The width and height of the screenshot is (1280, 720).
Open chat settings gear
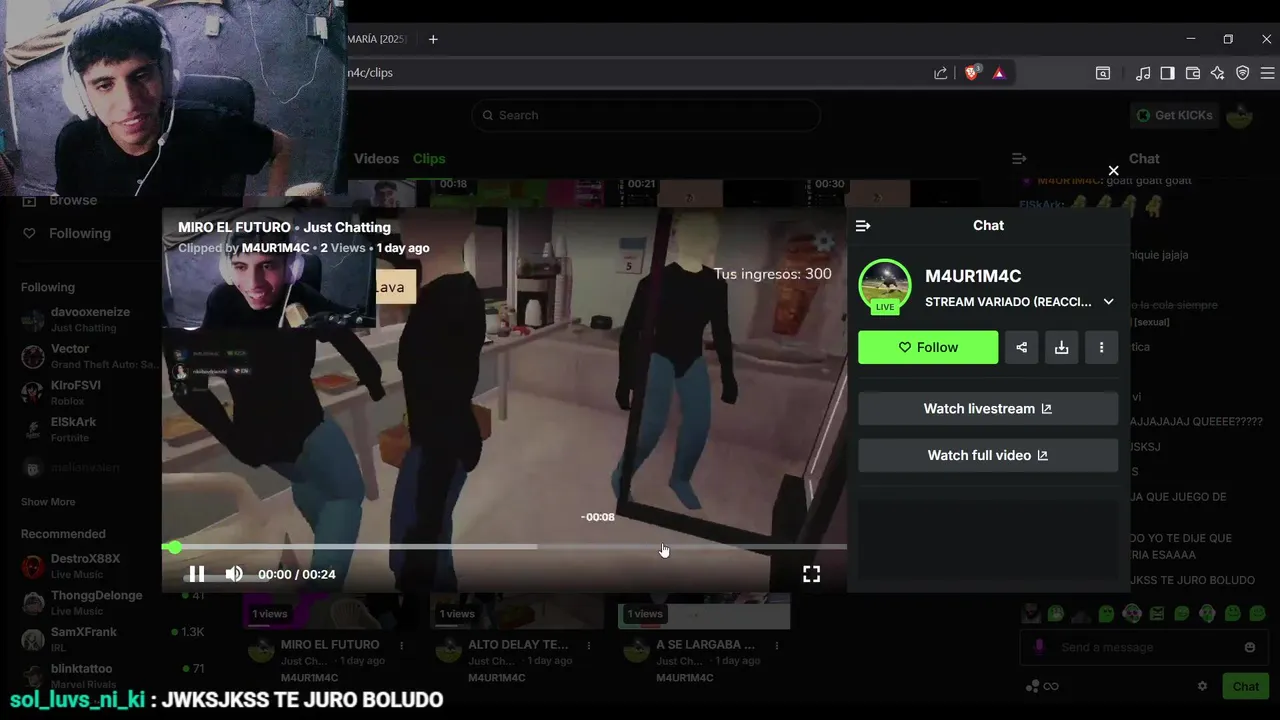[x=1202, y=686]
